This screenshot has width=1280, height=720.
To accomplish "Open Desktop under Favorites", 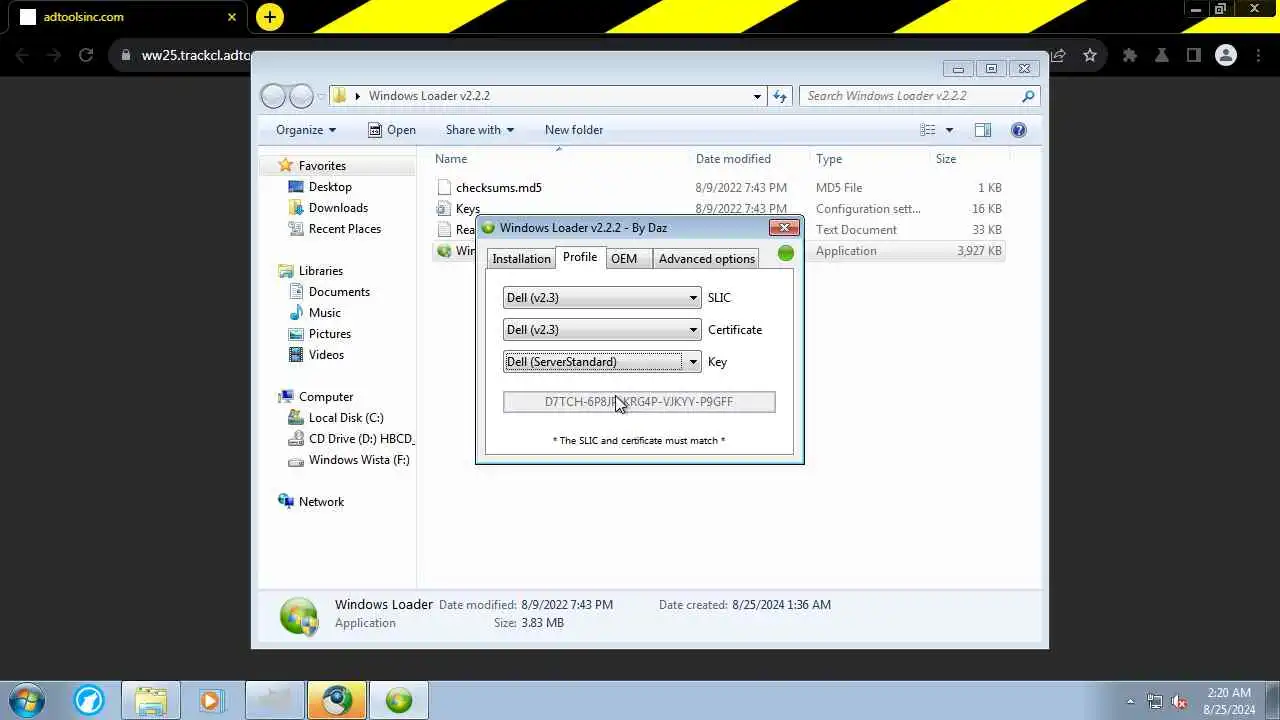I will [330, 187].
